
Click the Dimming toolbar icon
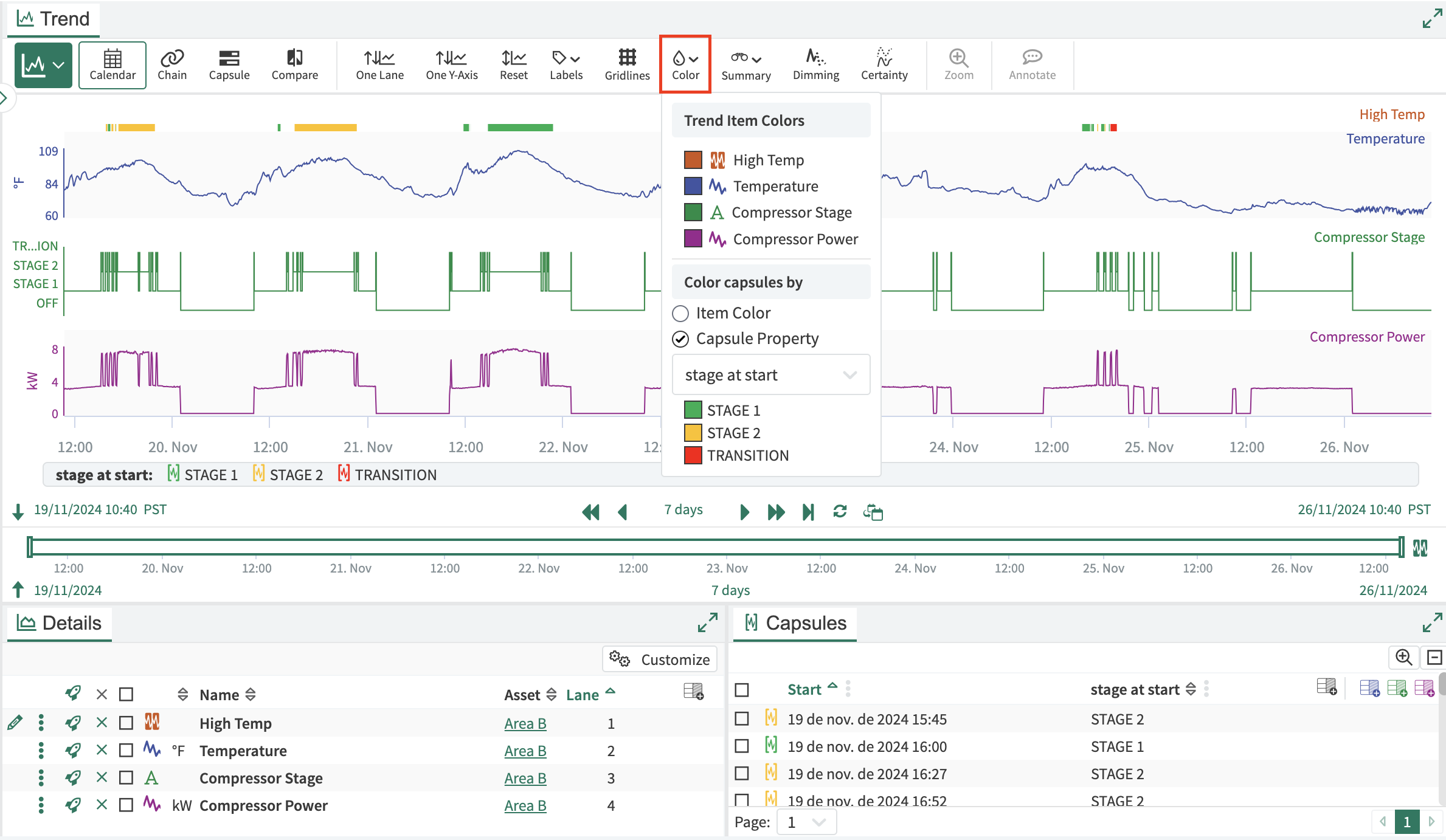[x=815, y=64]
